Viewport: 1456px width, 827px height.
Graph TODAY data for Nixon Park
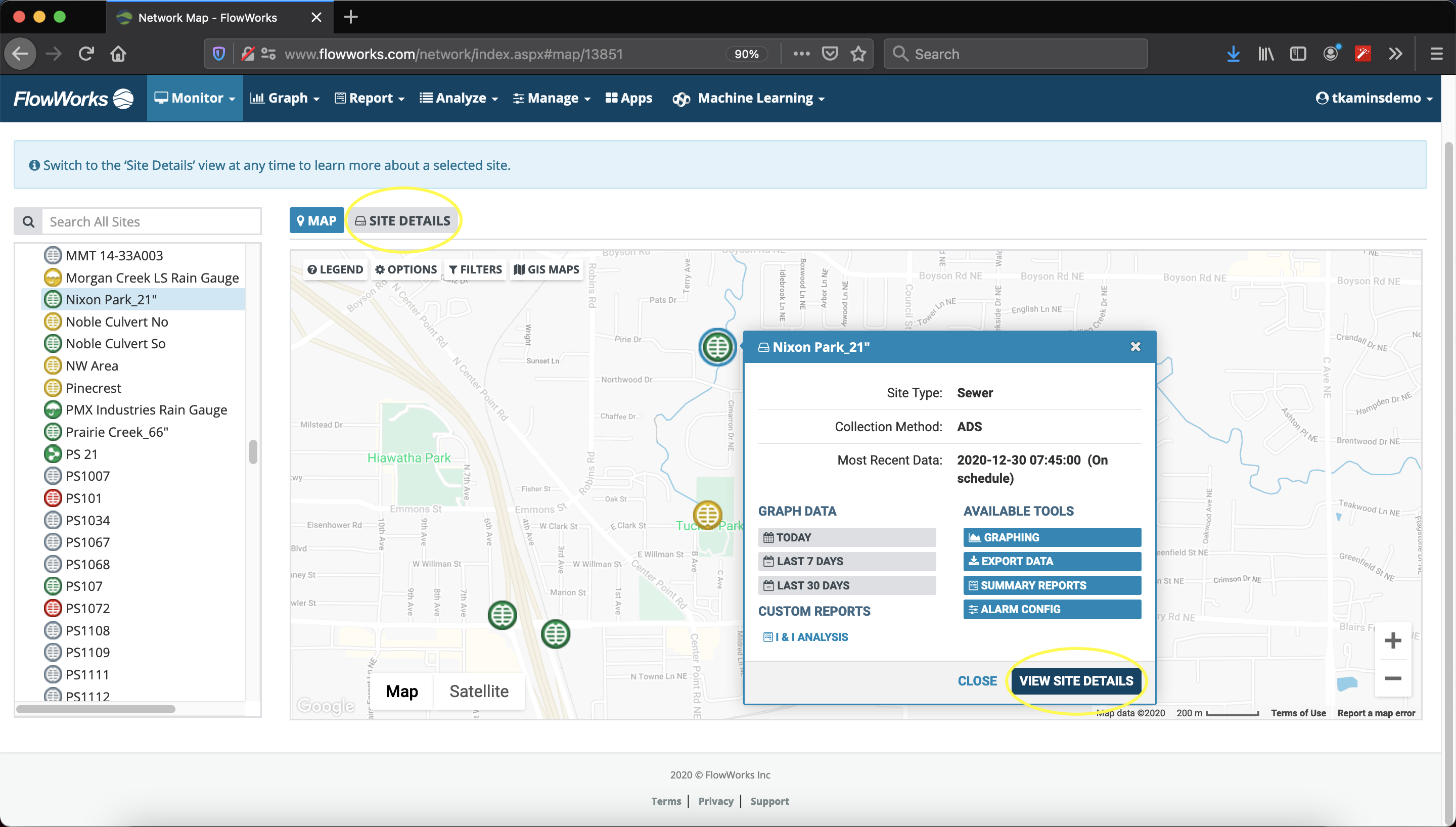(847, 537)
